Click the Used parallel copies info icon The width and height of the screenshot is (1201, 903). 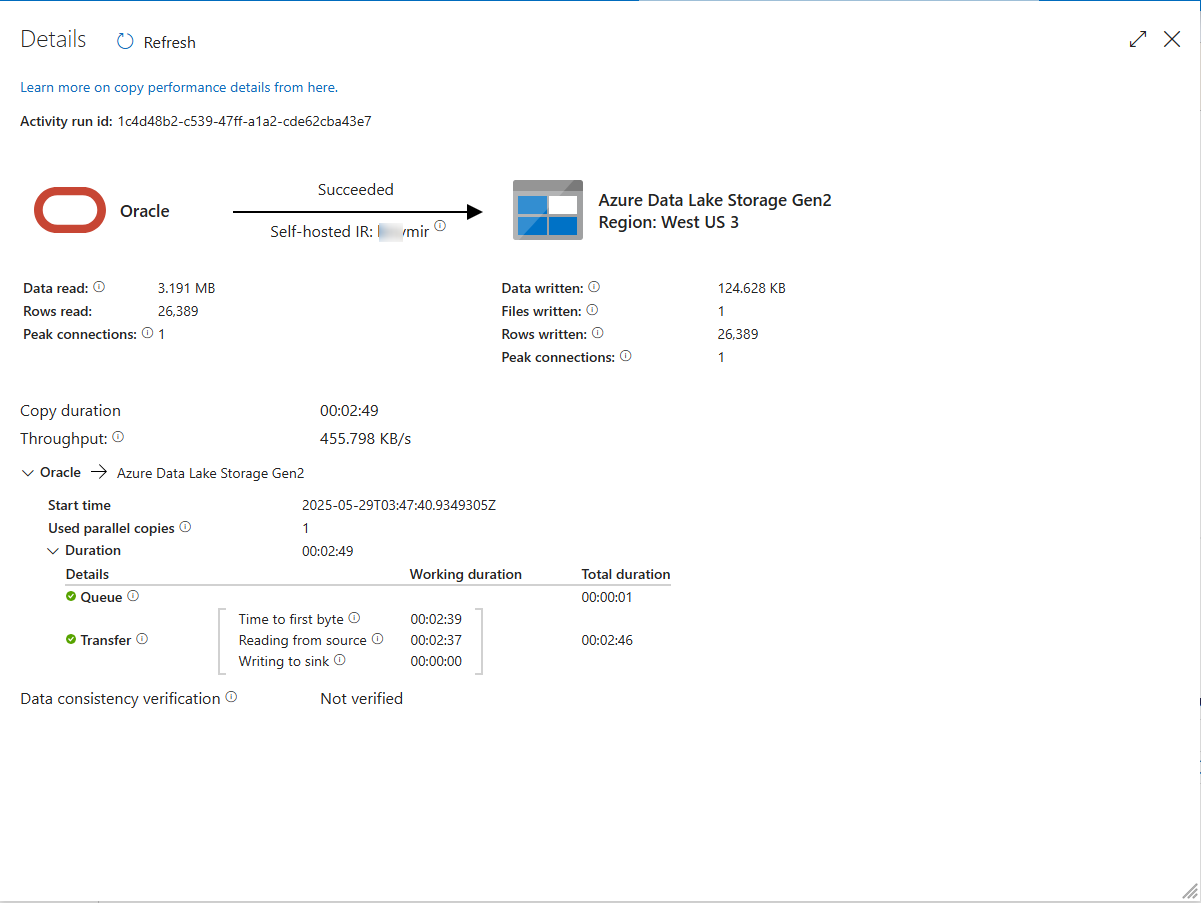(x=185, y=527)
